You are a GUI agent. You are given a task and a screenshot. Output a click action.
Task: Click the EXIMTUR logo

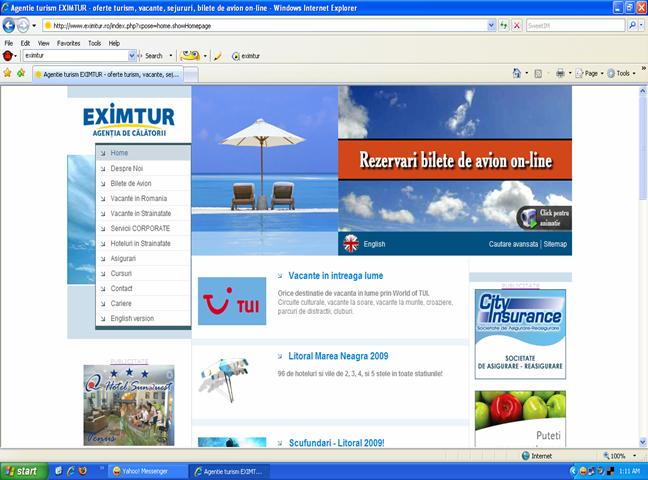point(128,118)
